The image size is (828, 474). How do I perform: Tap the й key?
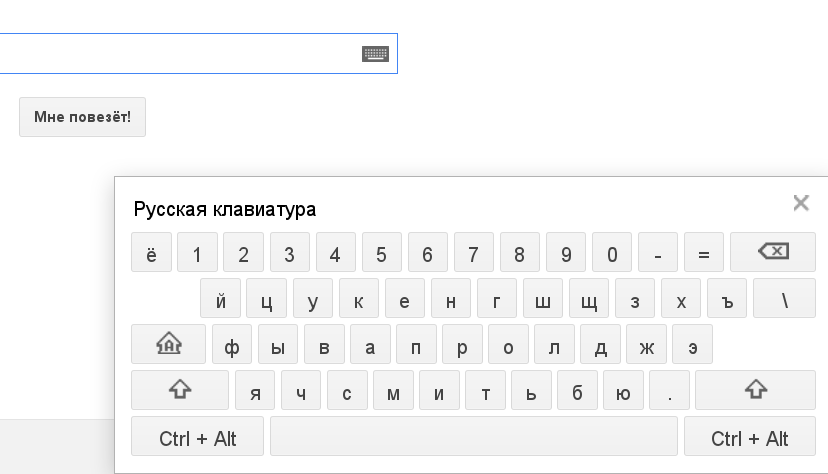tap(221, 298)
